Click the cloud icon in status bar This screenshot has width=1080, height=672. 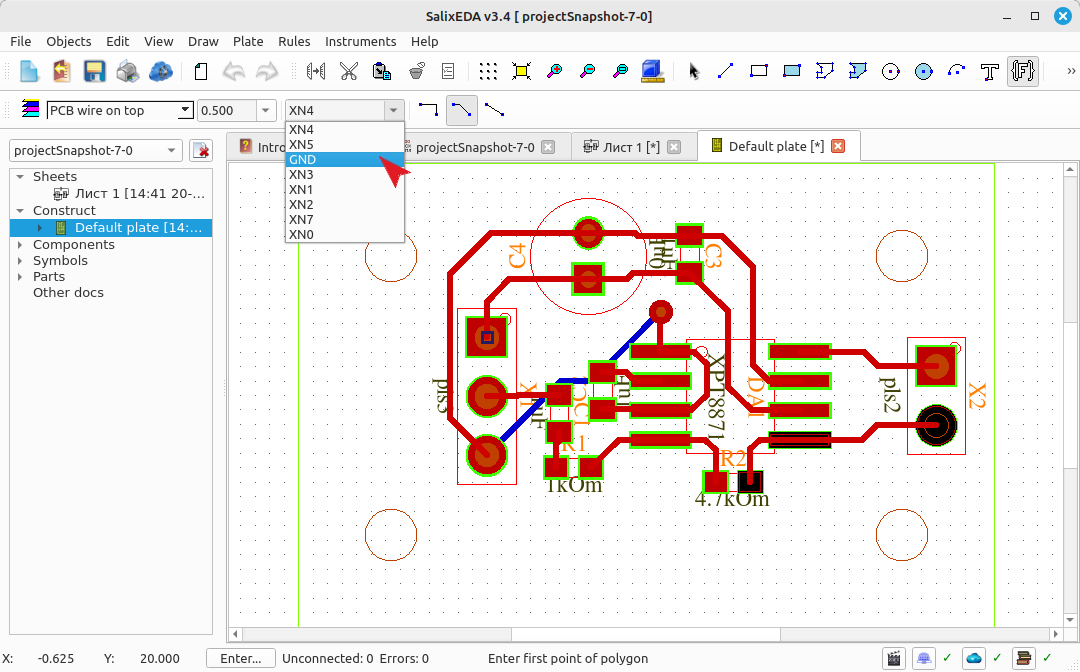coord(974,658)
